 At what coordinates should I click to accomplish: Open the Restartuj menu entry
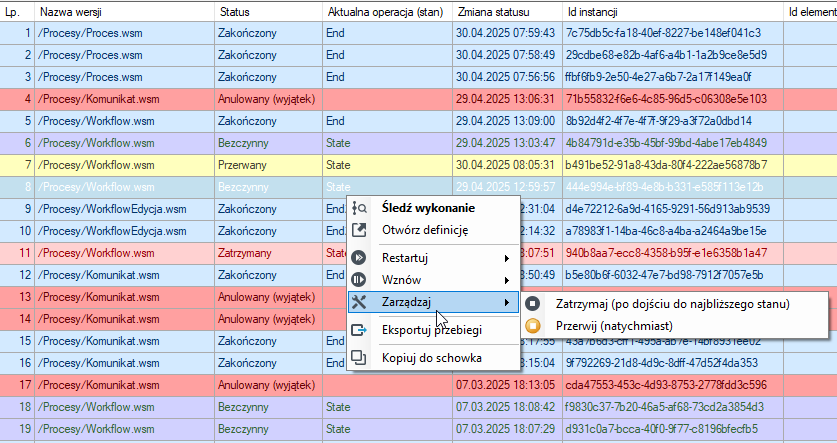[x=433, y=258]
